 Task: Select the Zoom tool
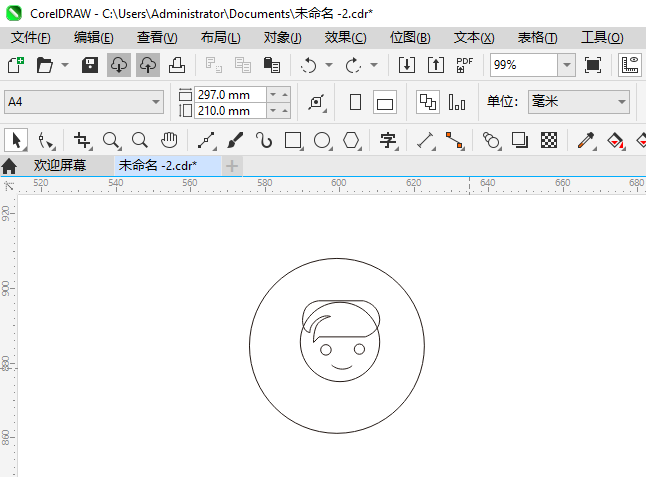[111, 140]
